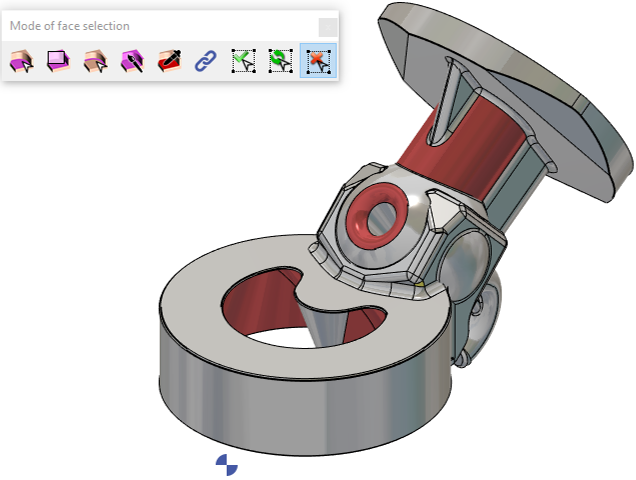Click the green checkmark select-all icon
Screen dimensions: 636x480
tap(242, 61)
